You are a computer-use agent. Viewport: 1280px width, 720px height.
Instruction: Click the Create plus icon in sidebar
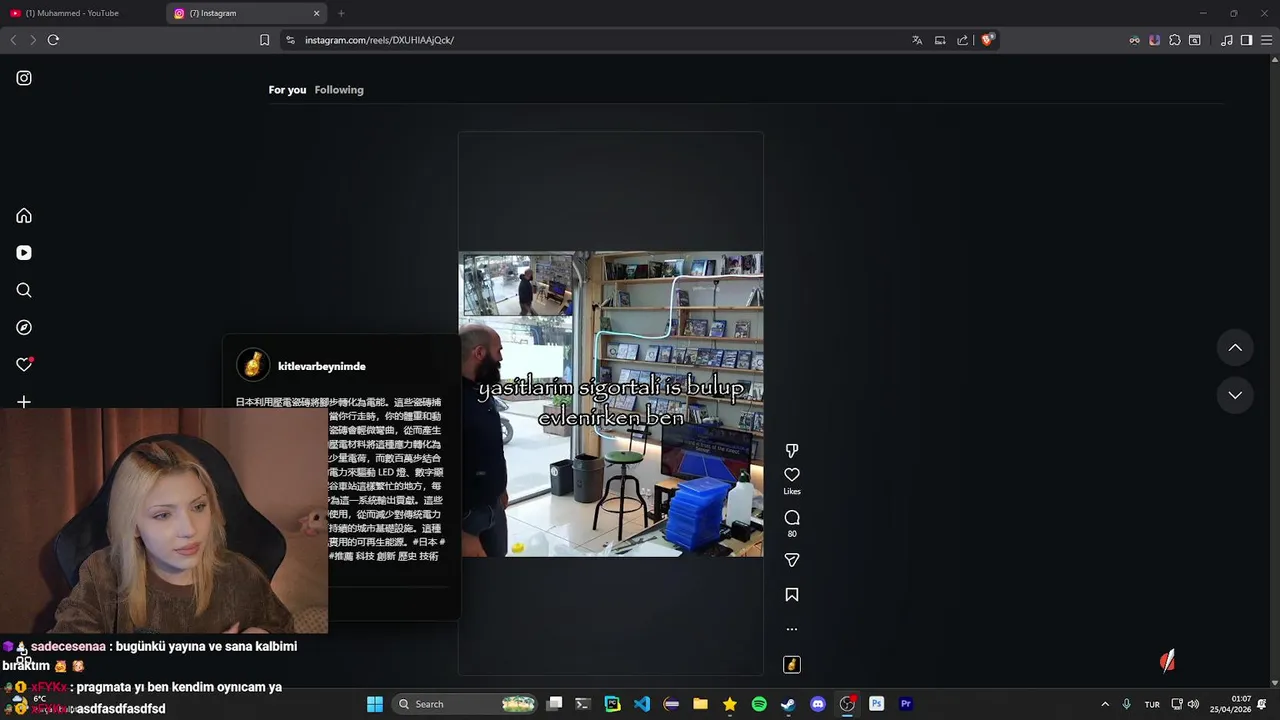click(x=24, y=402)
